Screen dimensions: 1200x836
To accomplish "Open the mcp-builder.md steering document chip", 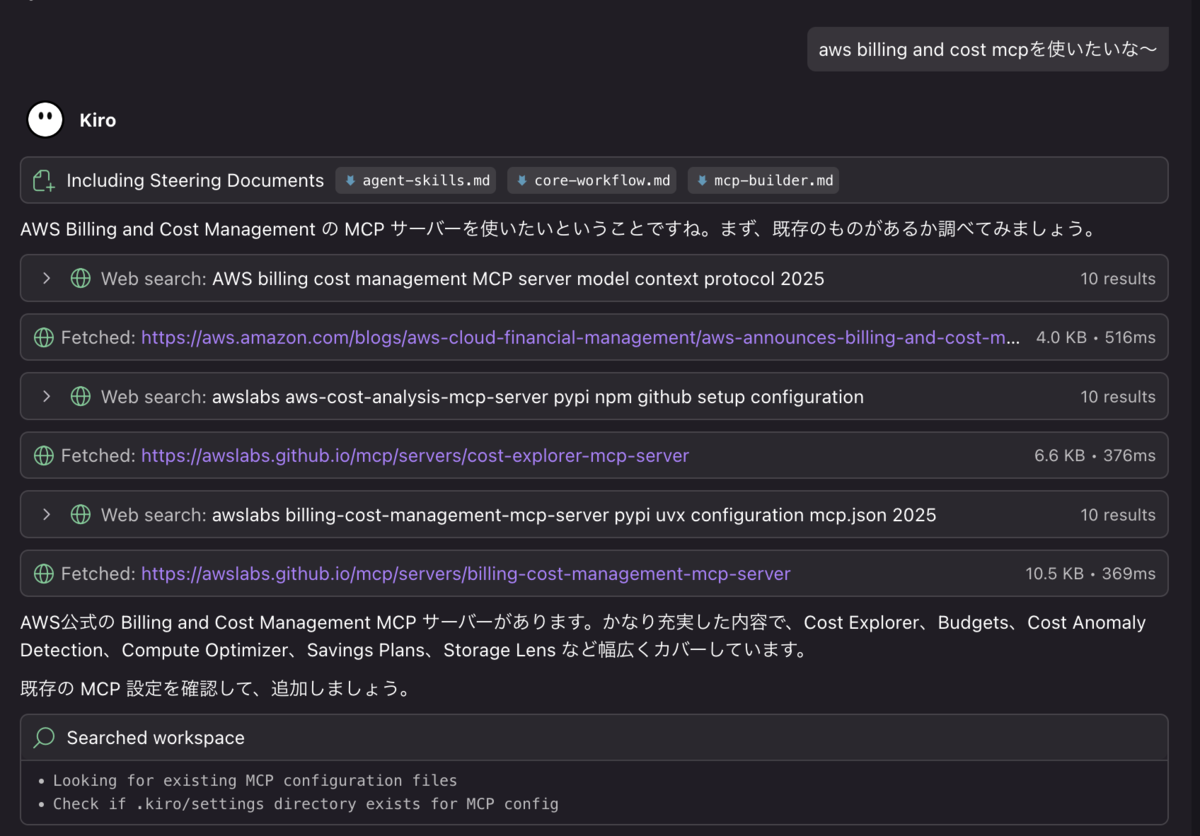I will 763,181.
